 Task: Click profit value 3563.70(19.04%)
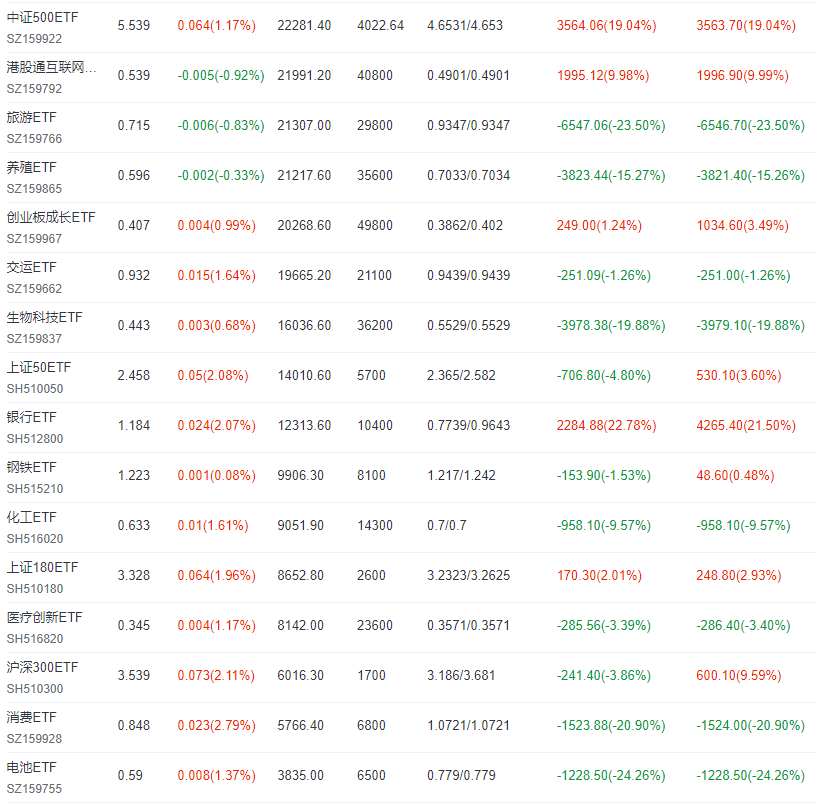pos(746,26)
